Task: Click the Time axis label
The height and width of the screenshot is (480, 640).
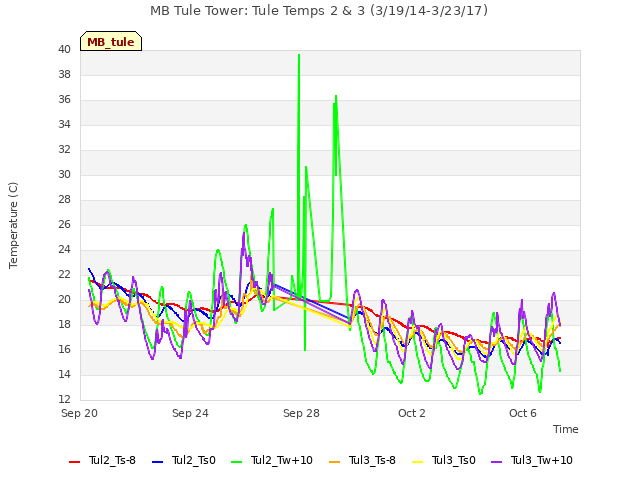Action: pyautogui.click(x=566, y=429)
